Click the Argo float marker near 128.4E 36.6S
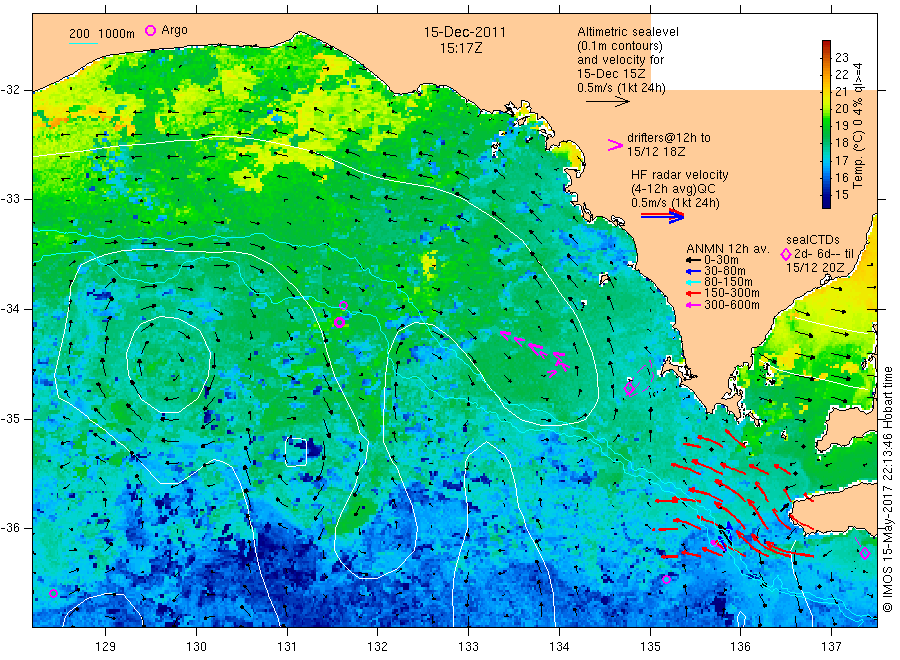This screenshot has width=900, height=660. tap(53, 593)
